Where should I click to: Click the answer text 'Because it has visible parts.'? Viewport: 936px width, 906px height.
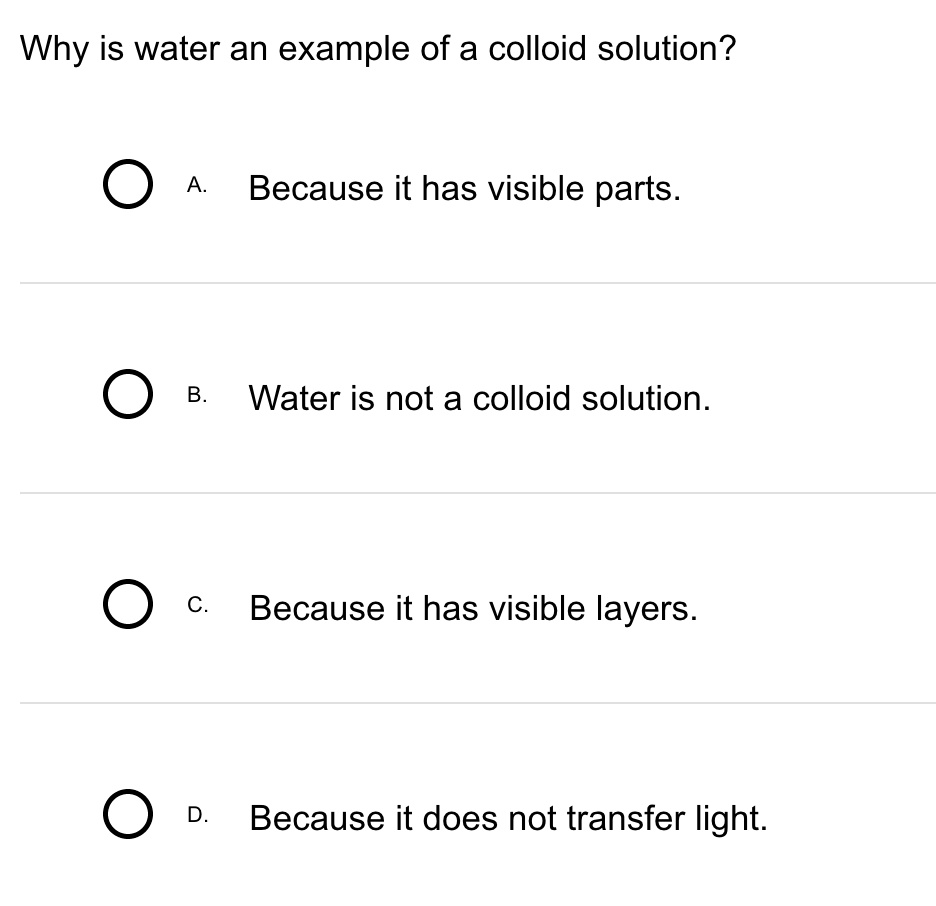click(x=464, y=188)
